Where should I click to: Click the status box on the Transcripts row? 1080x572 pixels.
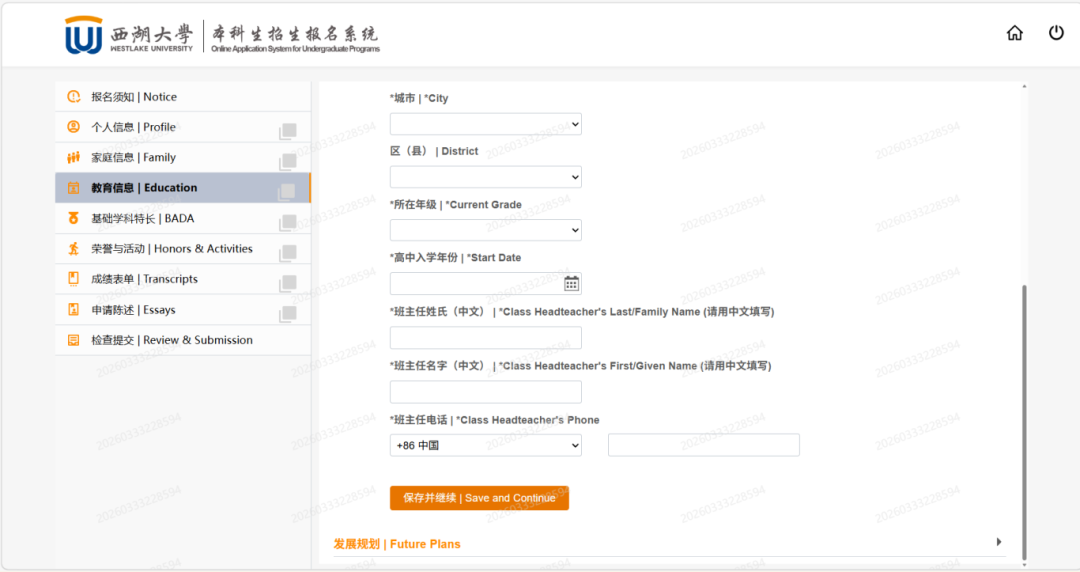(288, 283)
